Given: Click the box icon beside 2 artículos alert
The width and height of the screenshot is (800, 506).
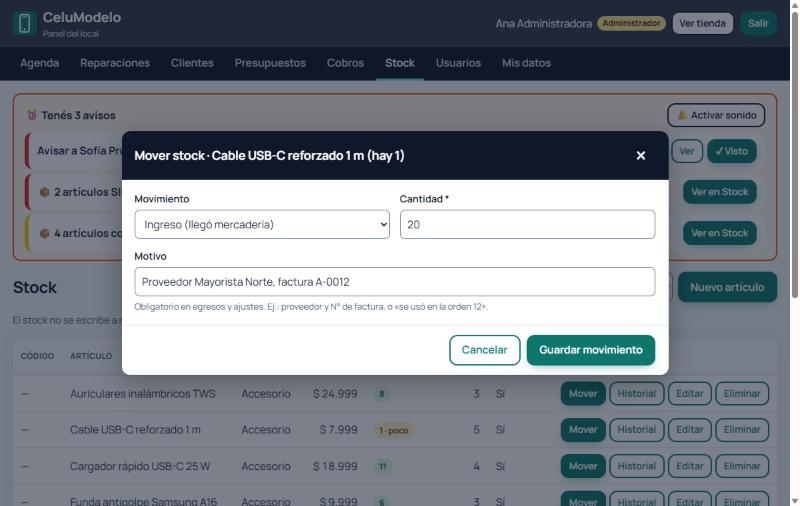Looking at the screenshot, I should point(45,192).
